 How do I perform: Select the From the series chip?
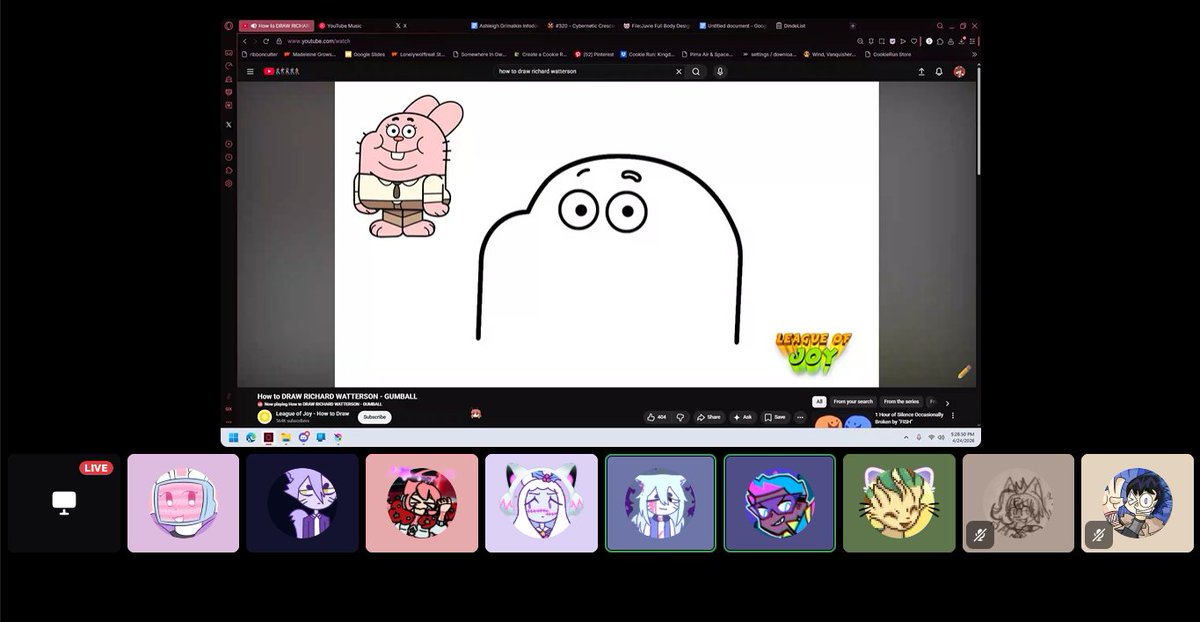pyautogui.click(x=901, y=401)
